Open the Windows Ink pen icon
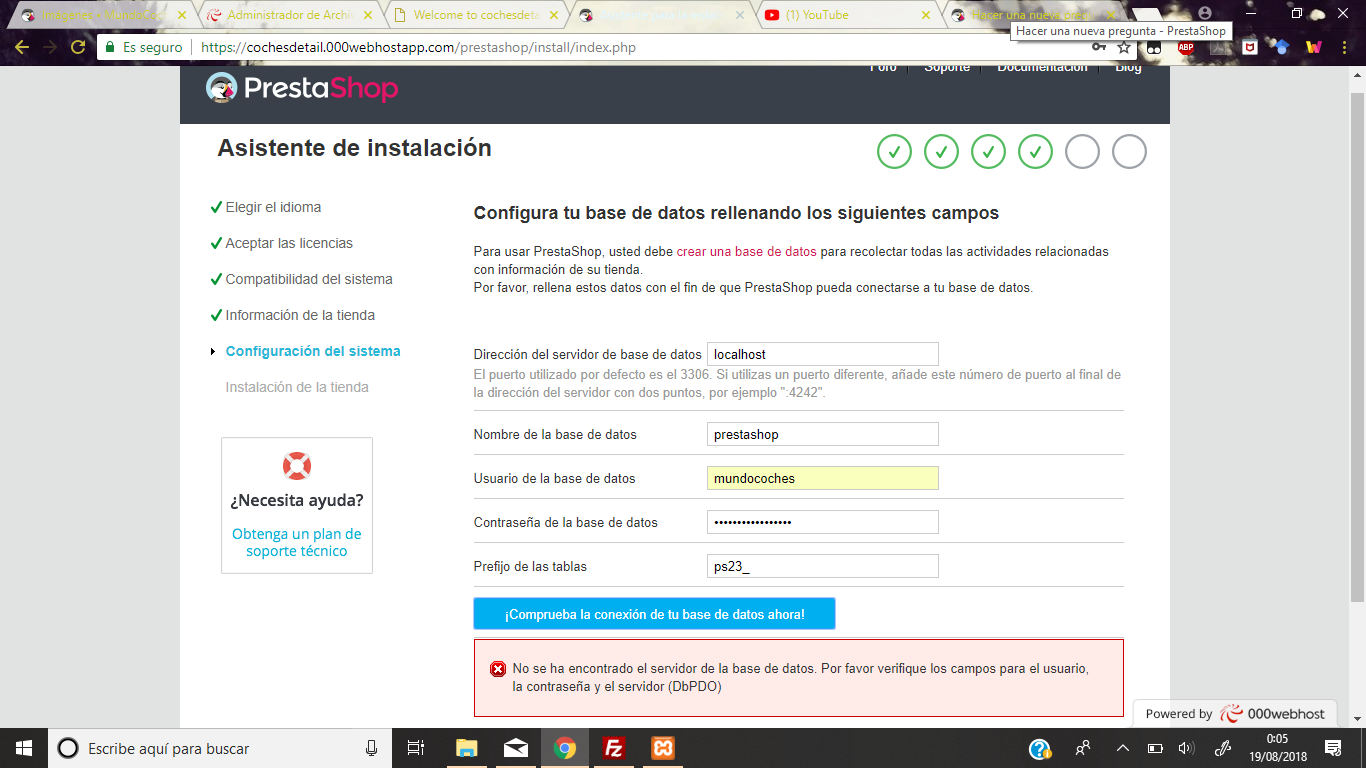Screen dimensions: 1366x768 click(x=1222, y=748)
